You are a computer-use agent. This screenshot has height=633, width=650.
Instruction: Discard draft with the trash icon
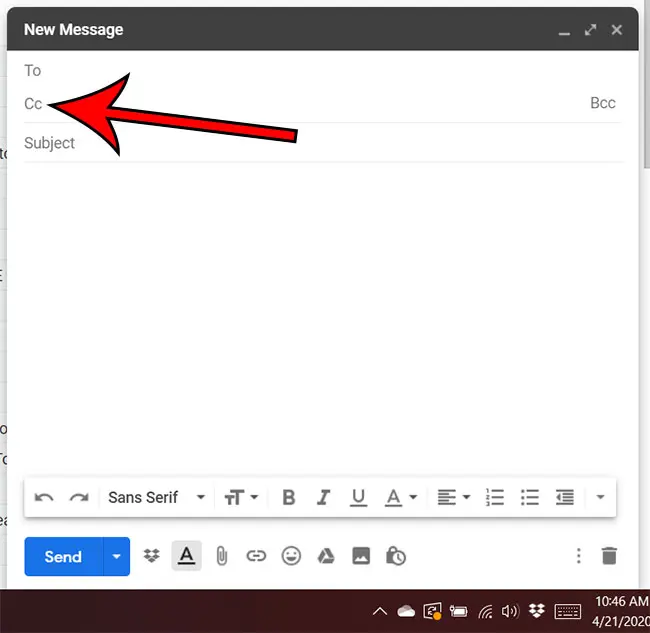[x=609, y=556]
